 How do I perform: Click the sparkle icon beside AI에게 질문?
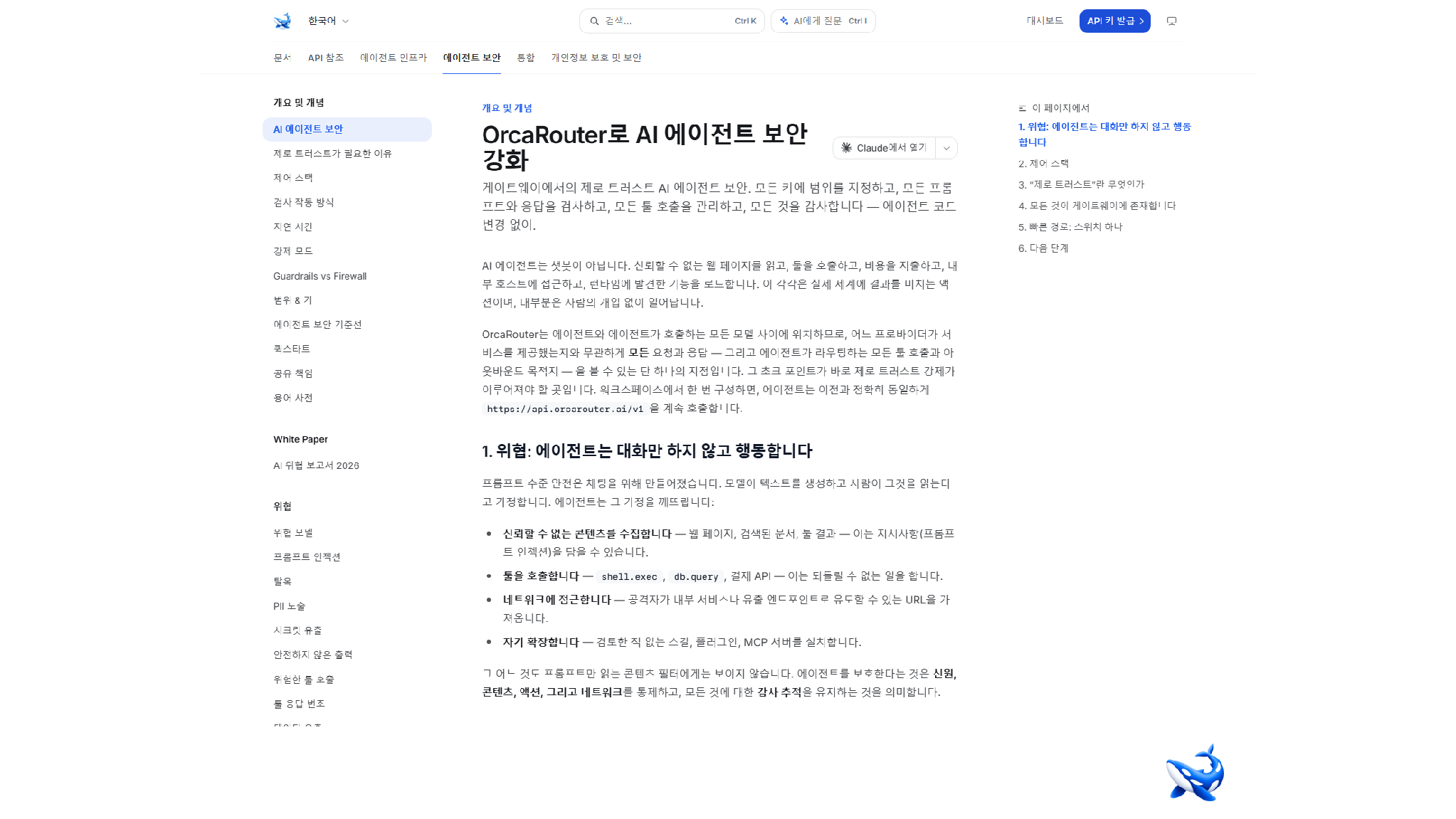click(x=784, y=21)
